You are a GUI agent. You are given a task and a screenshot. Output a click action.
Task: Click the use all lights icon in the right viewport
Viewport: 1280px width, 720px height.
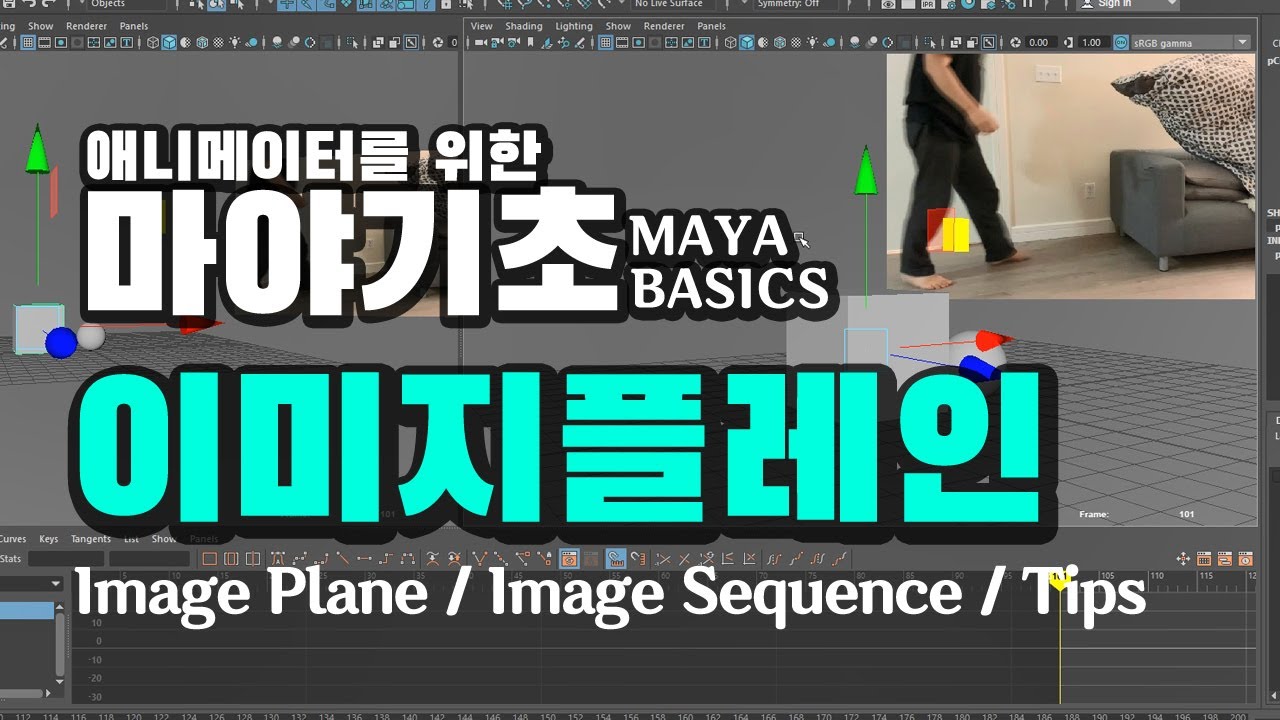coord(812,43)
